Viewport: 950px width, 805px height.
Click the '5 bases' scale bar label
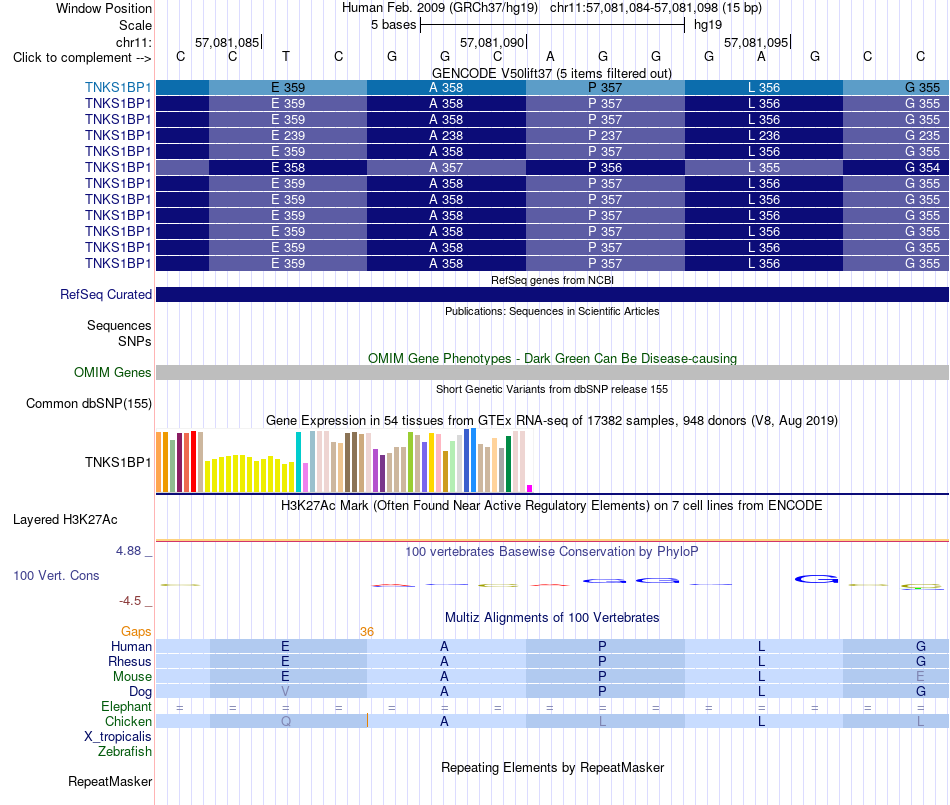pyautogui.click(x=394, y=25)
